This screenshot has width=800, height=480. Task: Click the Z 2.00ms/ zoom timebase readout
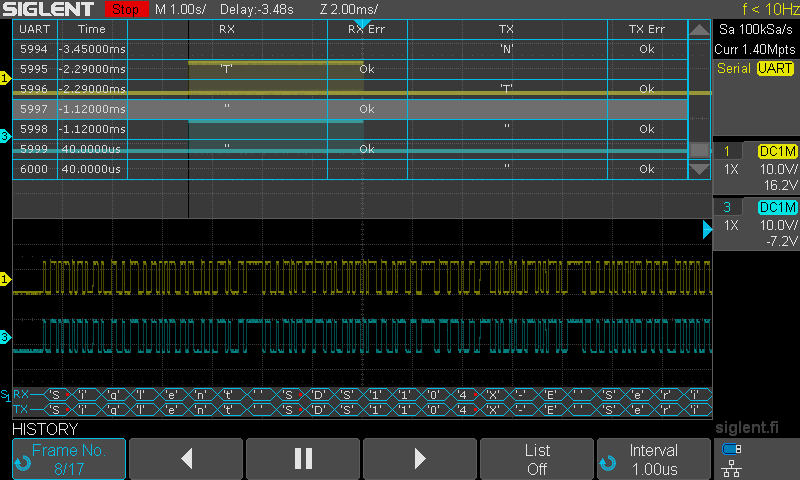point(349,9)
